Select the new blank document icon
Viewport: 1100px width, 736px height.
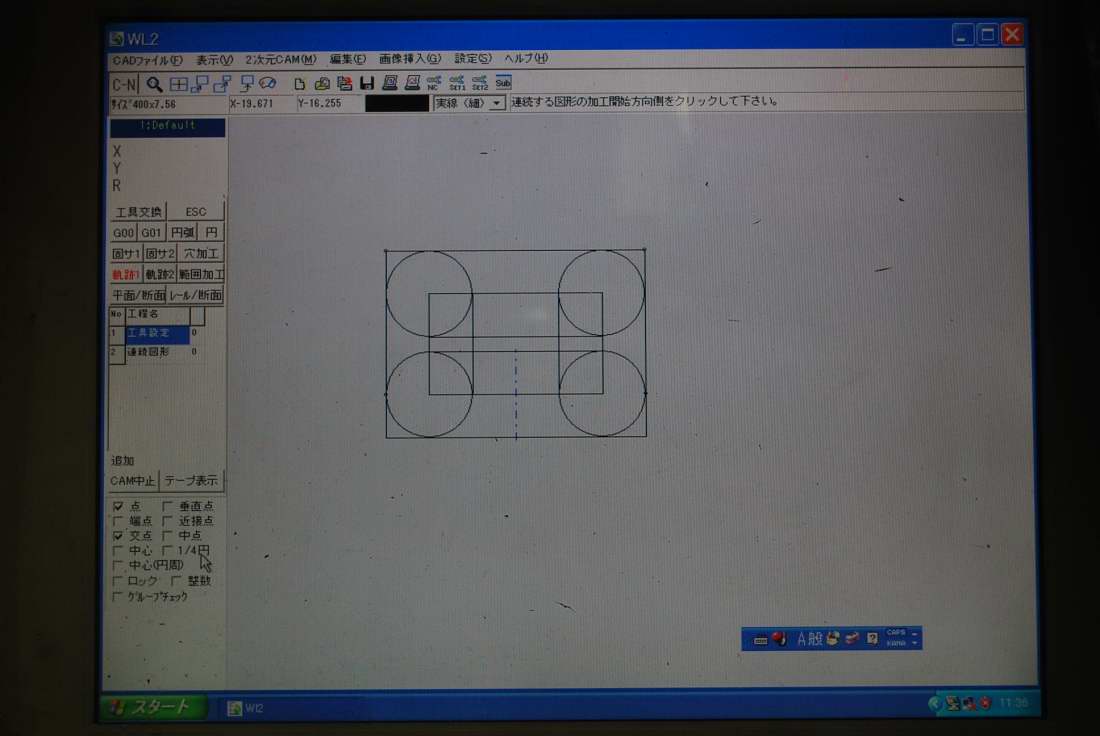coord(300,83)
